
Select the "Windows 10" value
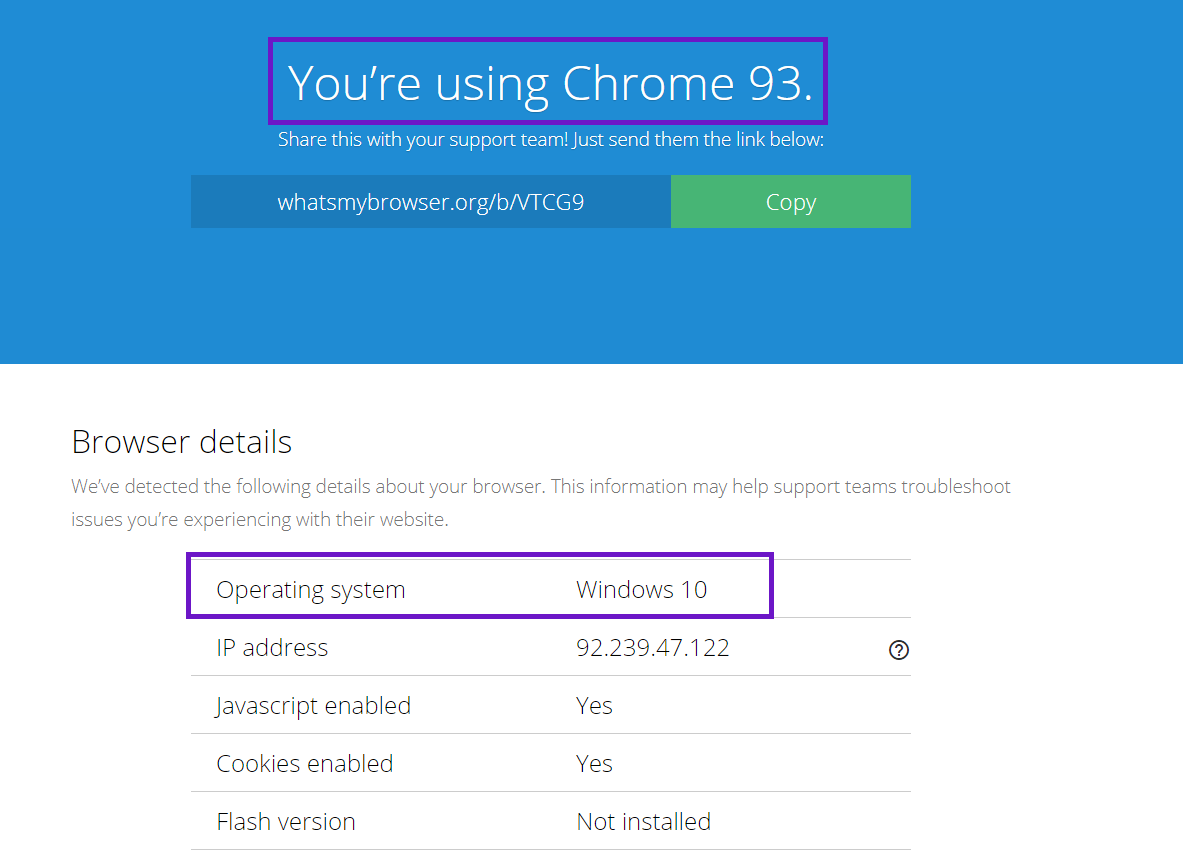click(641, 589)
